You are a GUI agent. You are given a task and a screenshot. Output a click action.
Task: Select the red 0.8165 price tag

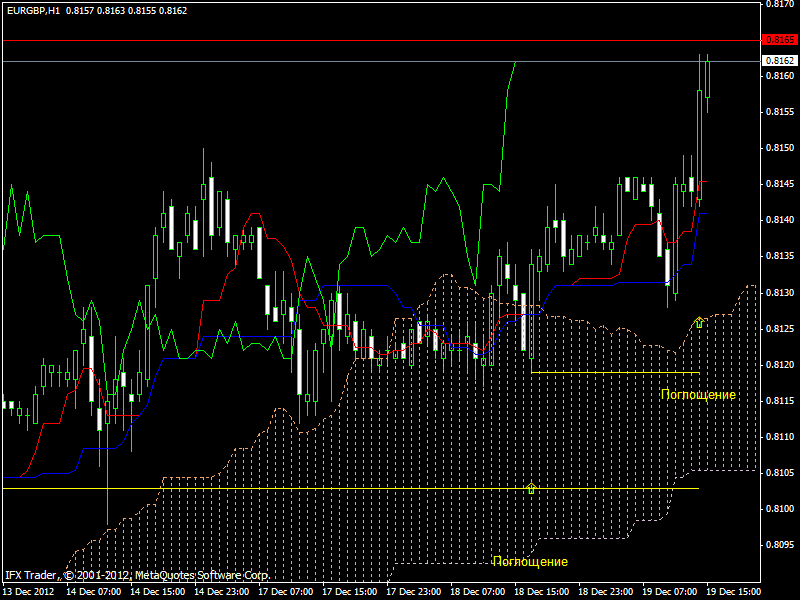pyautogui.click(x=778, y=40)
